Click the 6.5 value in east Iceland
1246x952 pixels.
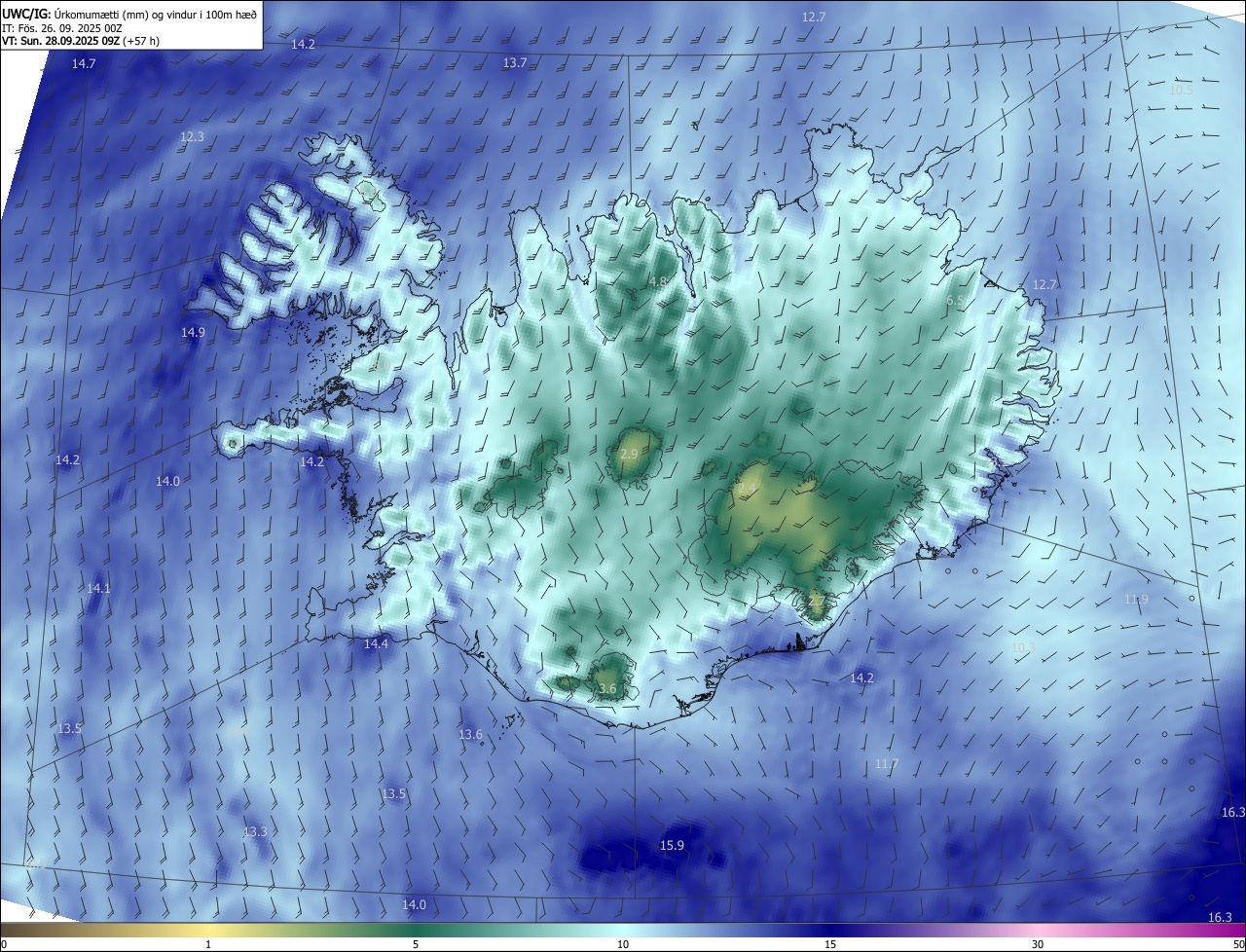point(955,302)
